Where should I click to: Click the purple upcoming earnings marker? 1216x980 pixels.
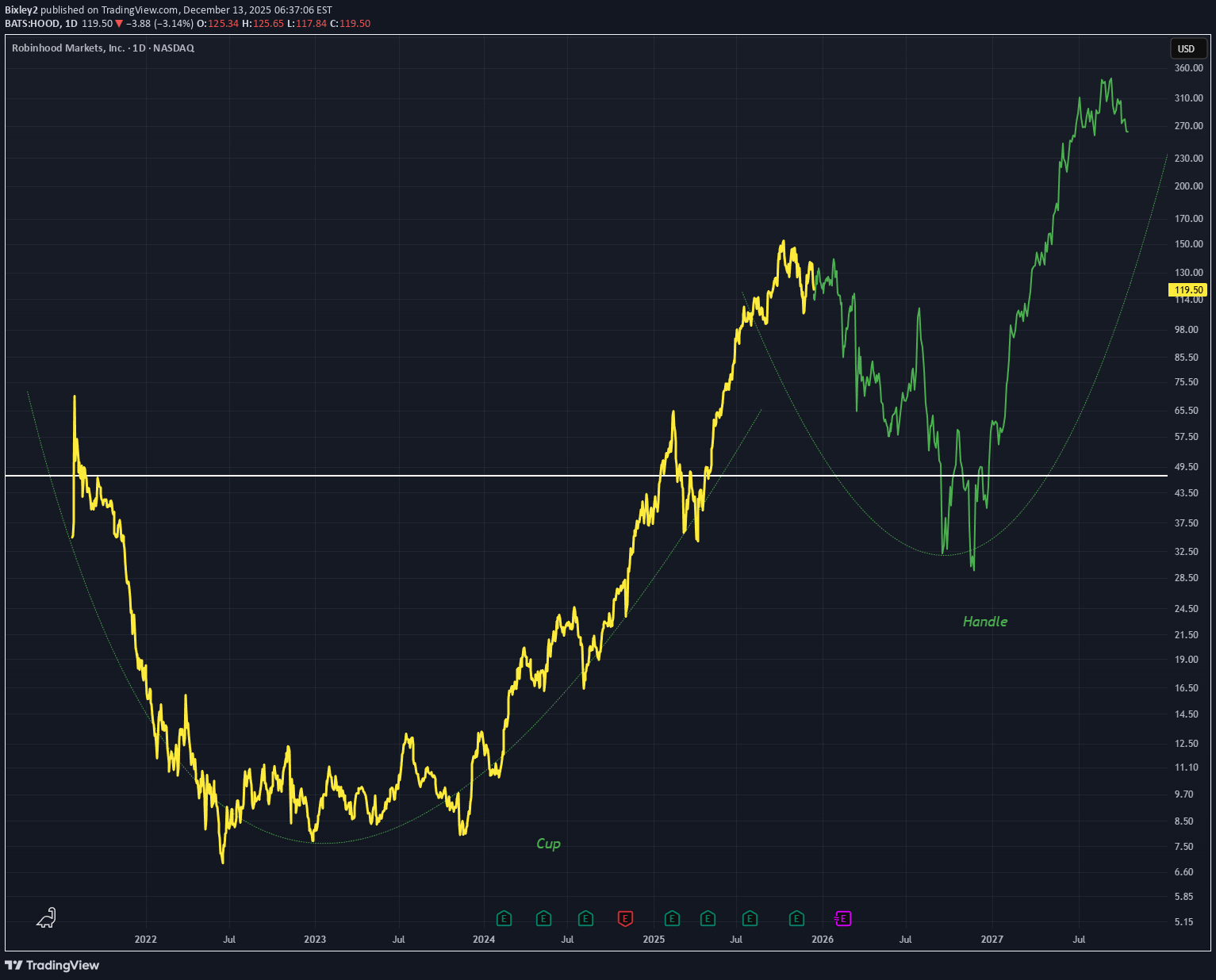[x=843, y=919]
